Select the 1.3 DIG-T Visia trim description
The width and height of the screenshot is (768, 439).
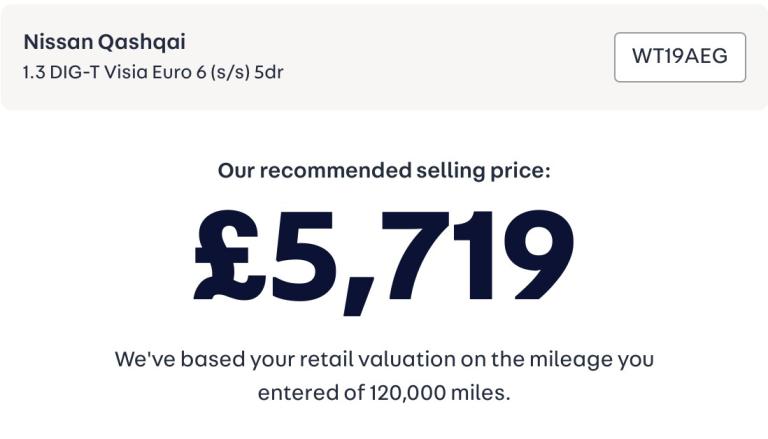153,73
